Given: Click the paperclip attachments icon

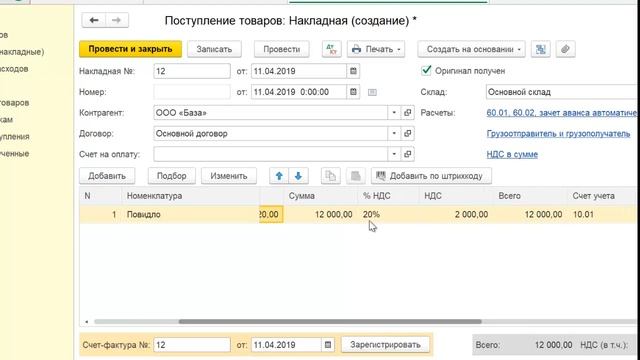Looking at the screenshot, I should (x=565, y=49).
